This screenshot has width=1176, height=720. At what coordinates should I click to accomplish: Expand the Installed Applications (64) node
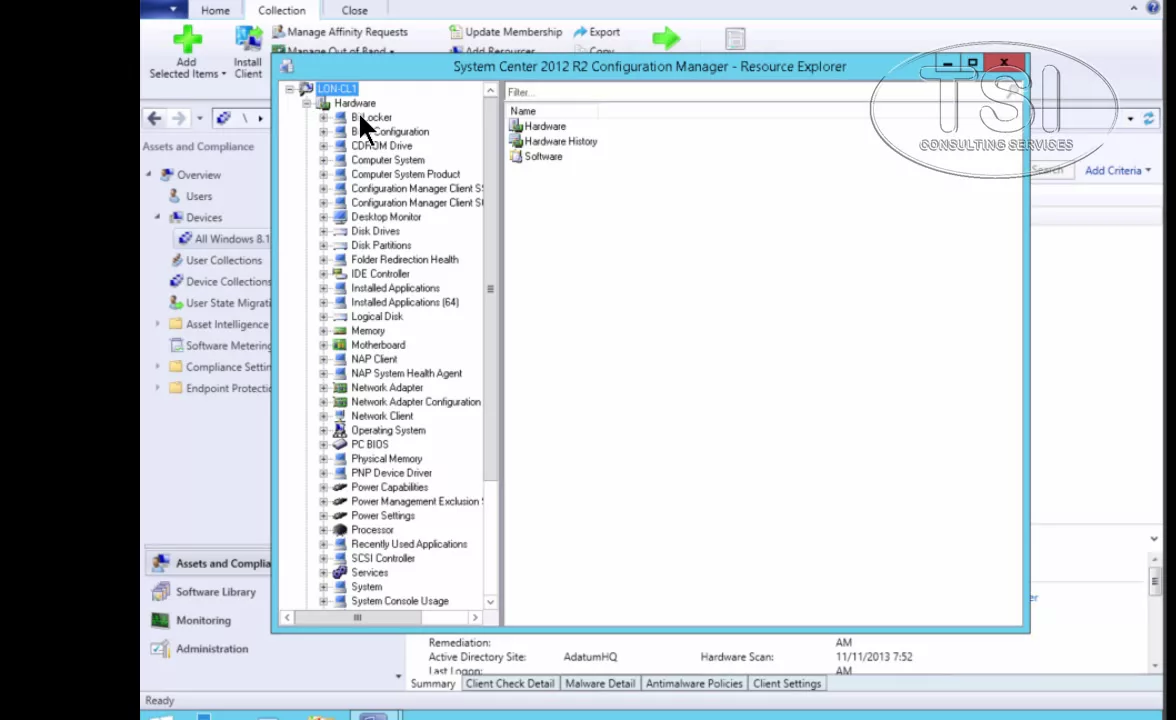[323, 302]
